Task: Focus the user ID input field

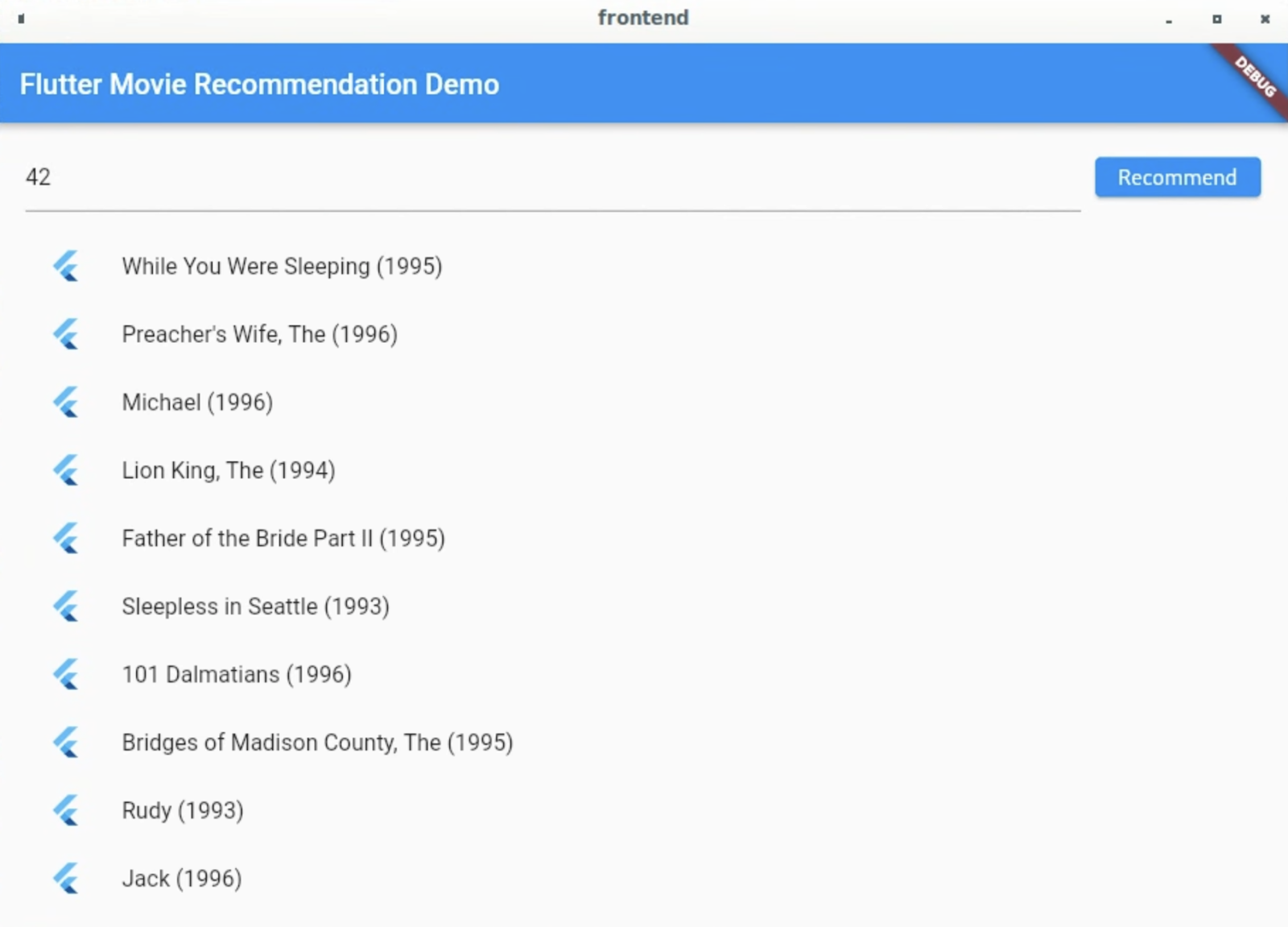Action: pyautogui.click(x=551, y=177)
